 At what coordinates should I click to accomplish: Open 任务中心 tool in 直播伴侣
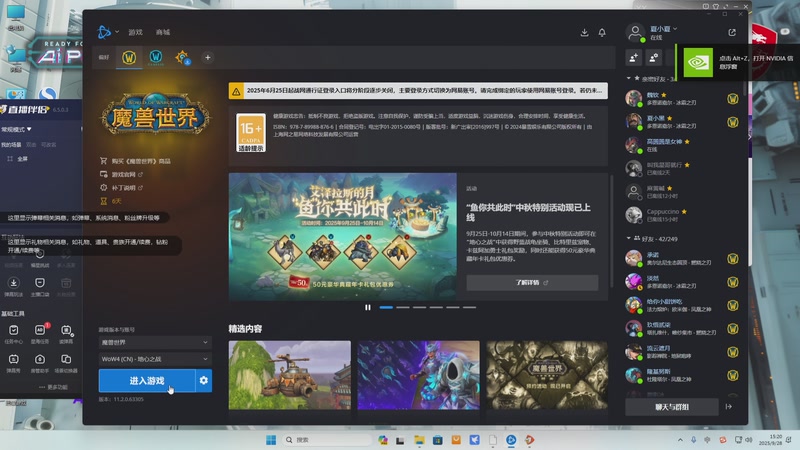click(14, 334)
